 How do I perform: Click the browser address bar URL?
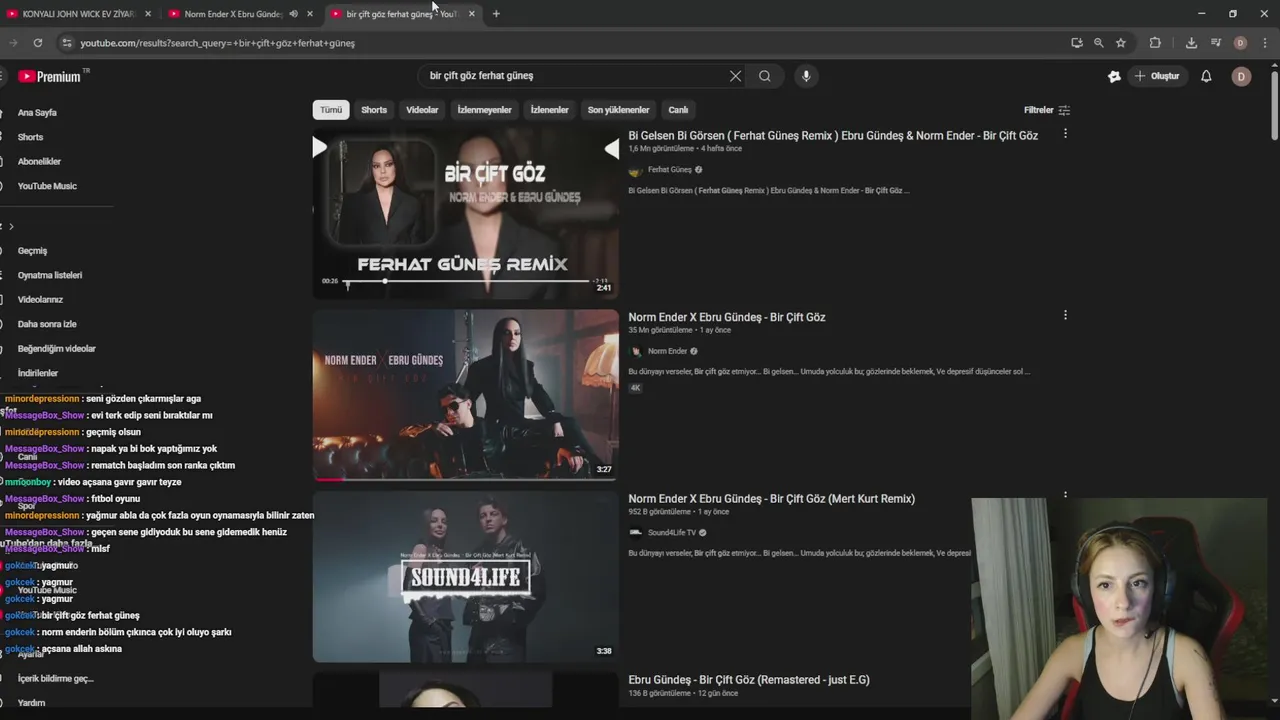click(218, 43)
